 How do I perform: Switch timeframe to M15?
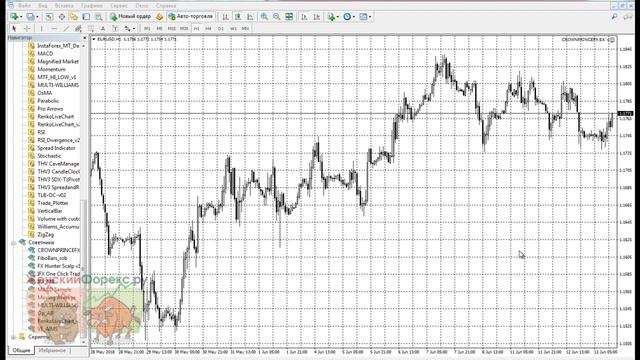tap(171, 29)
